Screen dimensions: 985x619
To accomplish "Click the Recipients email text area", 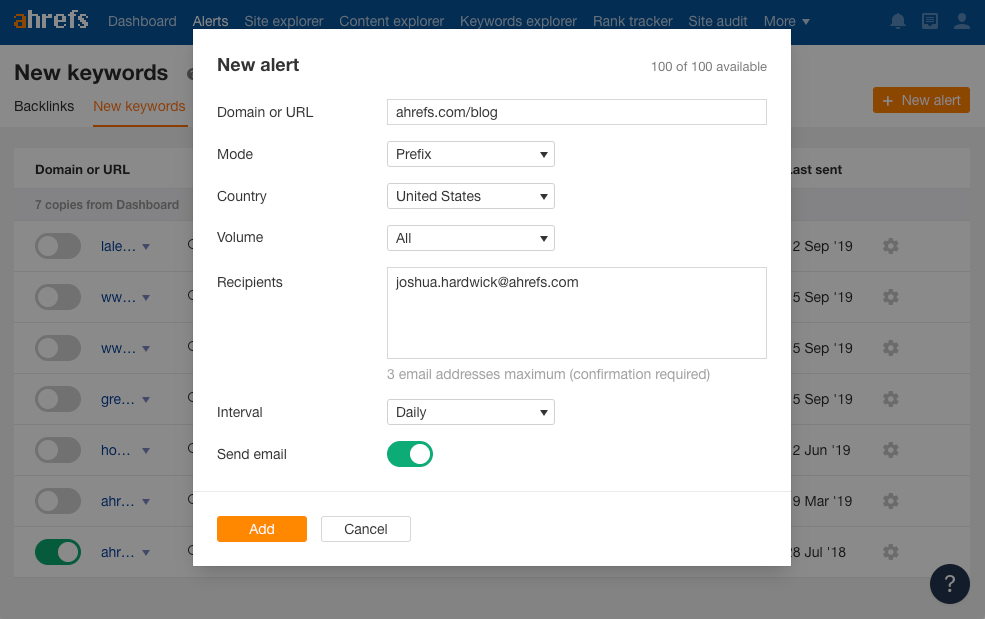I will [x=577, y=313].
